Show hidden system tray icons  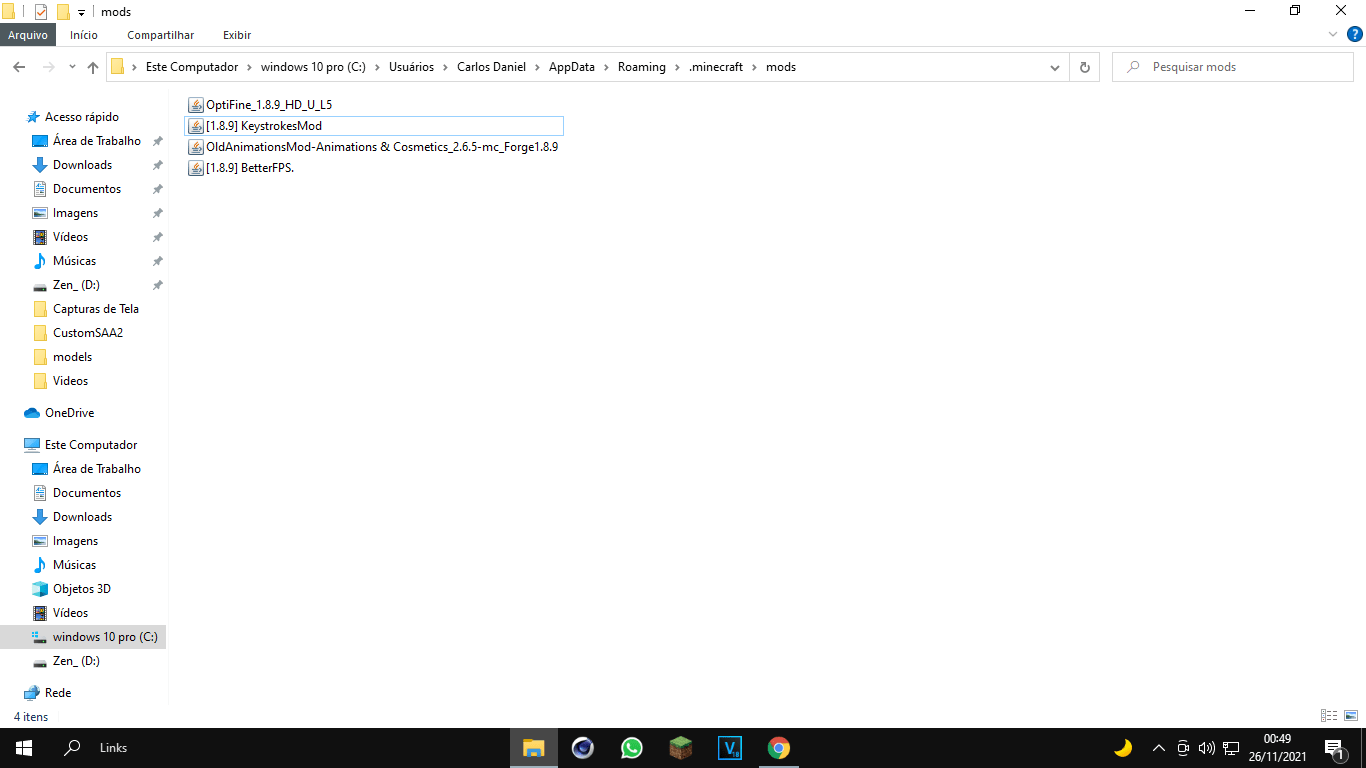click(1159, 748)
